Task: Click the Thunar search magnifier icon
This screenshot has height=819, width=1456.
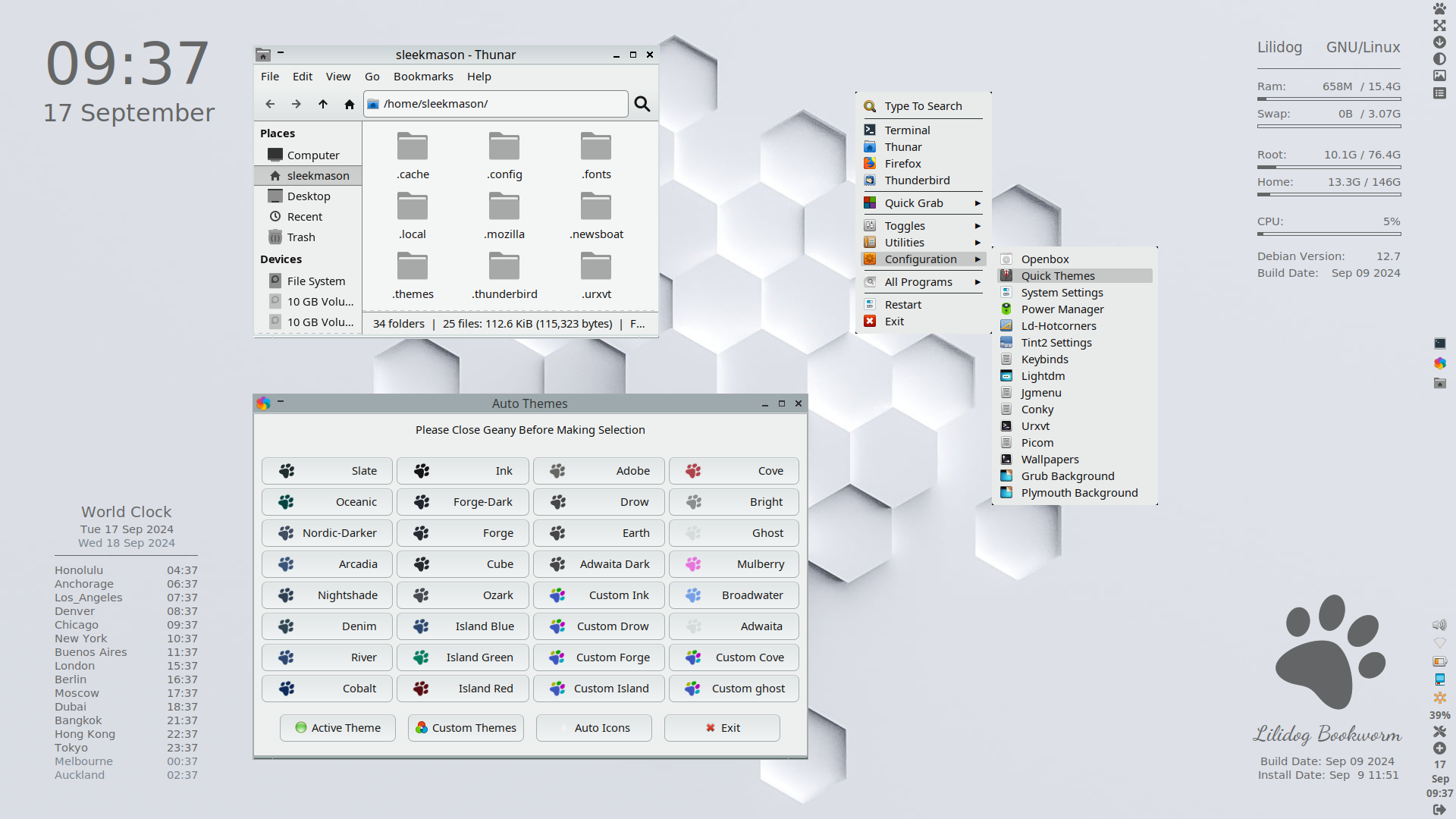Action: point(642,104)
